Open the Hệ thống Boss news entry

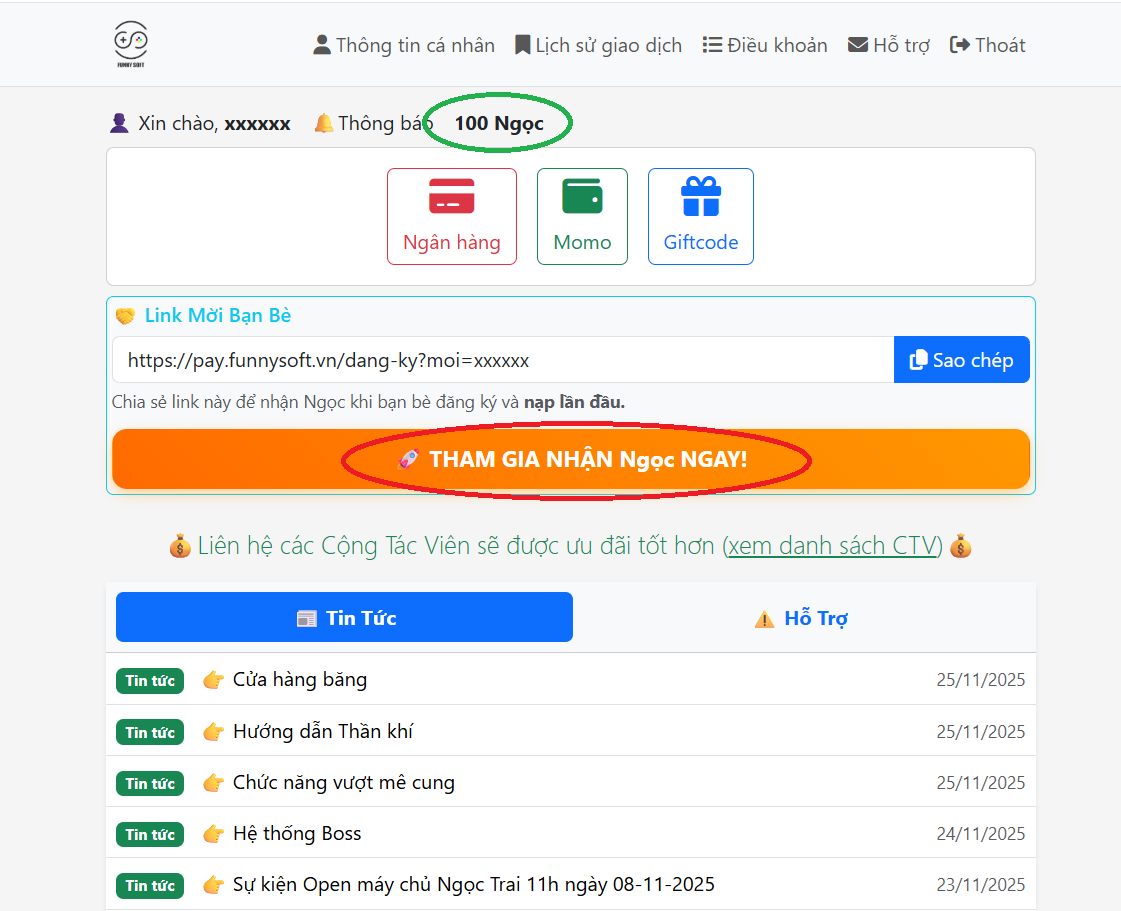click(x=297, y=834)
